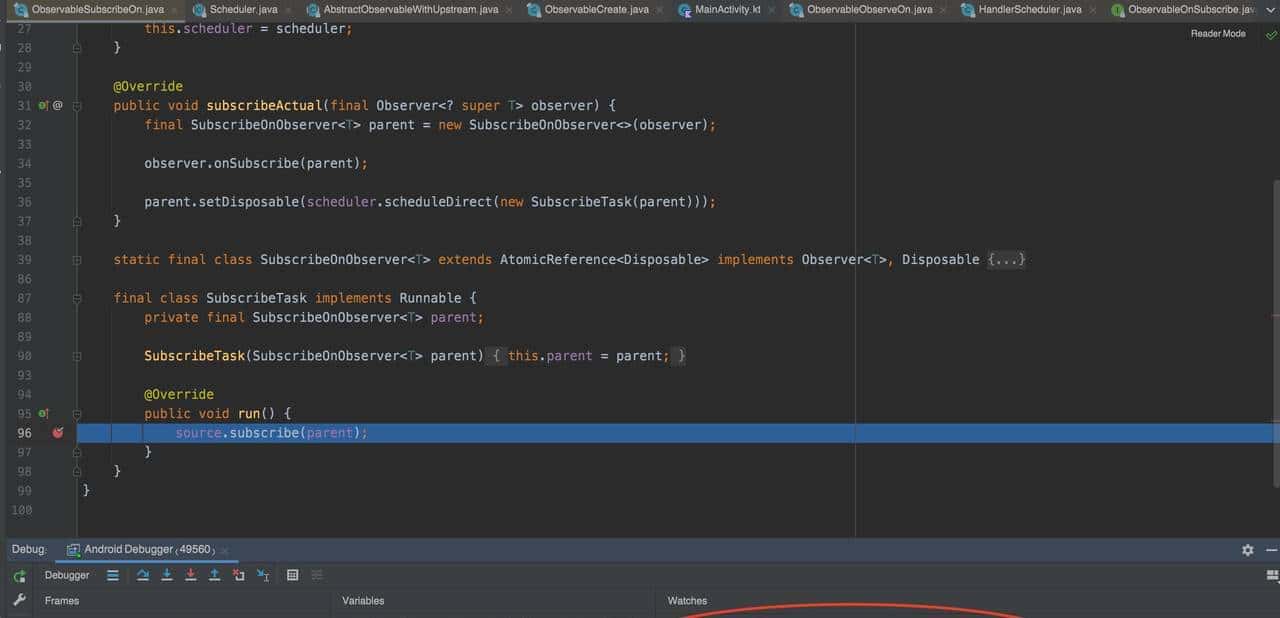Click the red Force Step Into icon
The width and height of the screenshot is (1280, 618).
pos(190,575)
